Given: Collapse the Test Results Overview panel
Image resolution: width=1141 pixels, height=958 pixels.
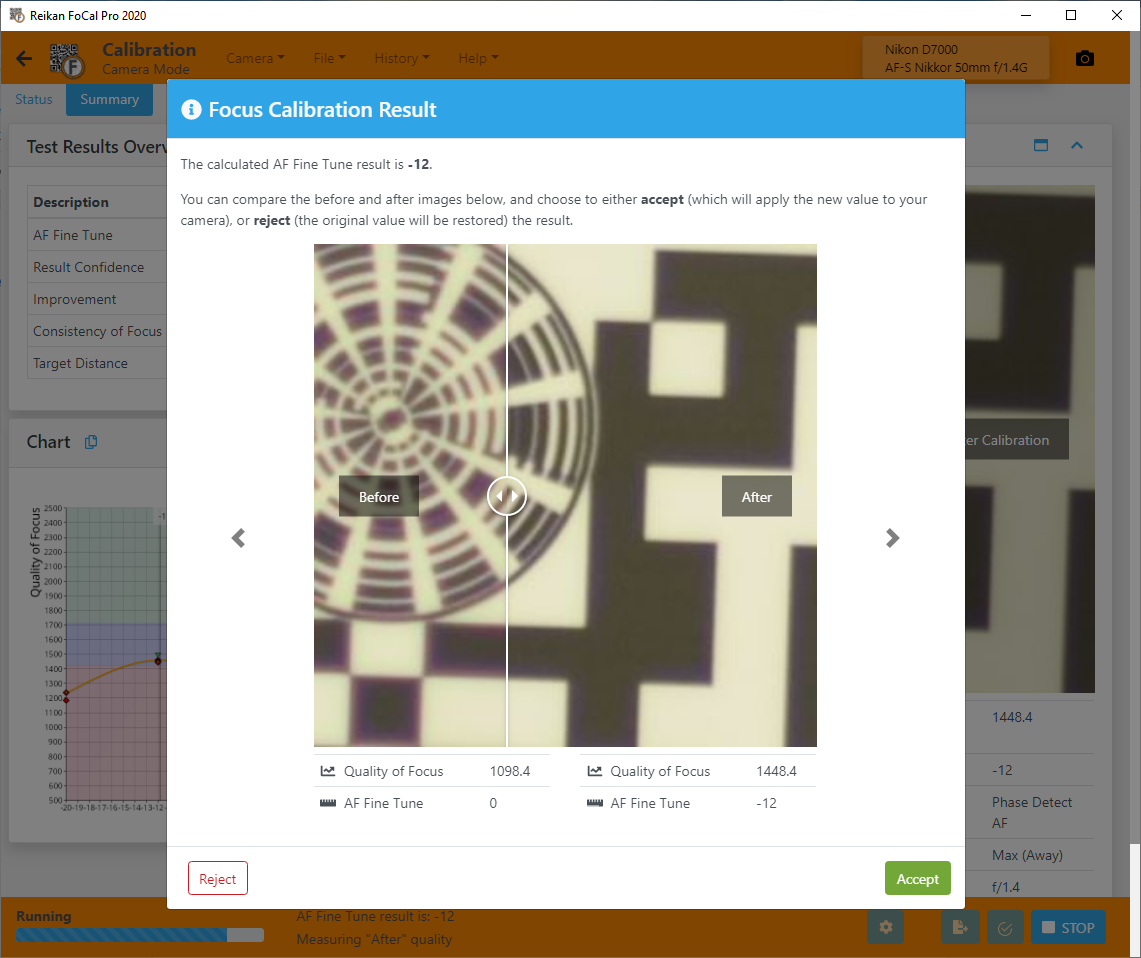Looking at the screenshot, I should [1077, 145].
